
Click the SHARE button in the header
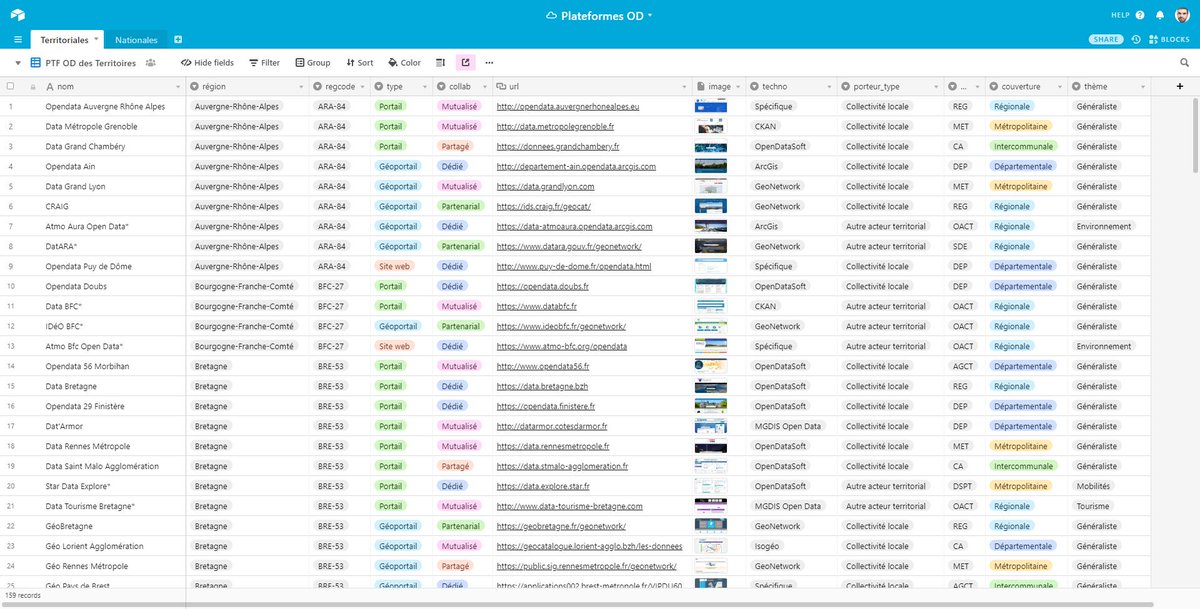click(1106, 38)
